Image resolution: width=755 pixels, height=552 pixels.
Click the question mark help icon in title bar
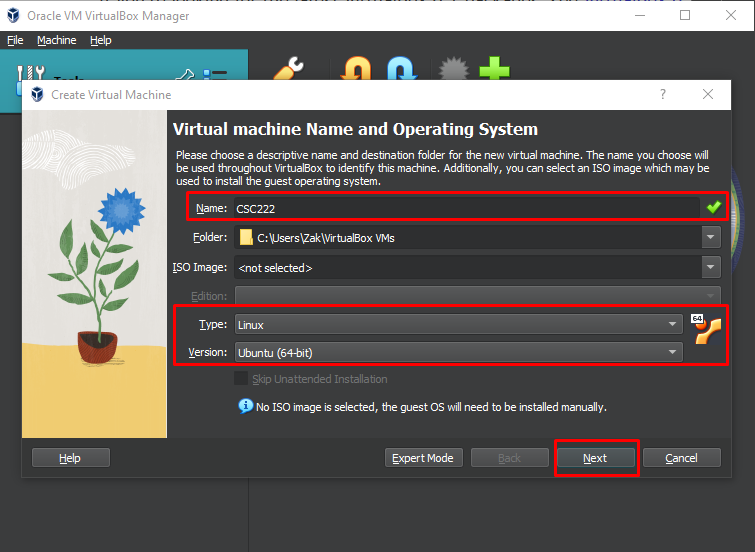(662, 94)
